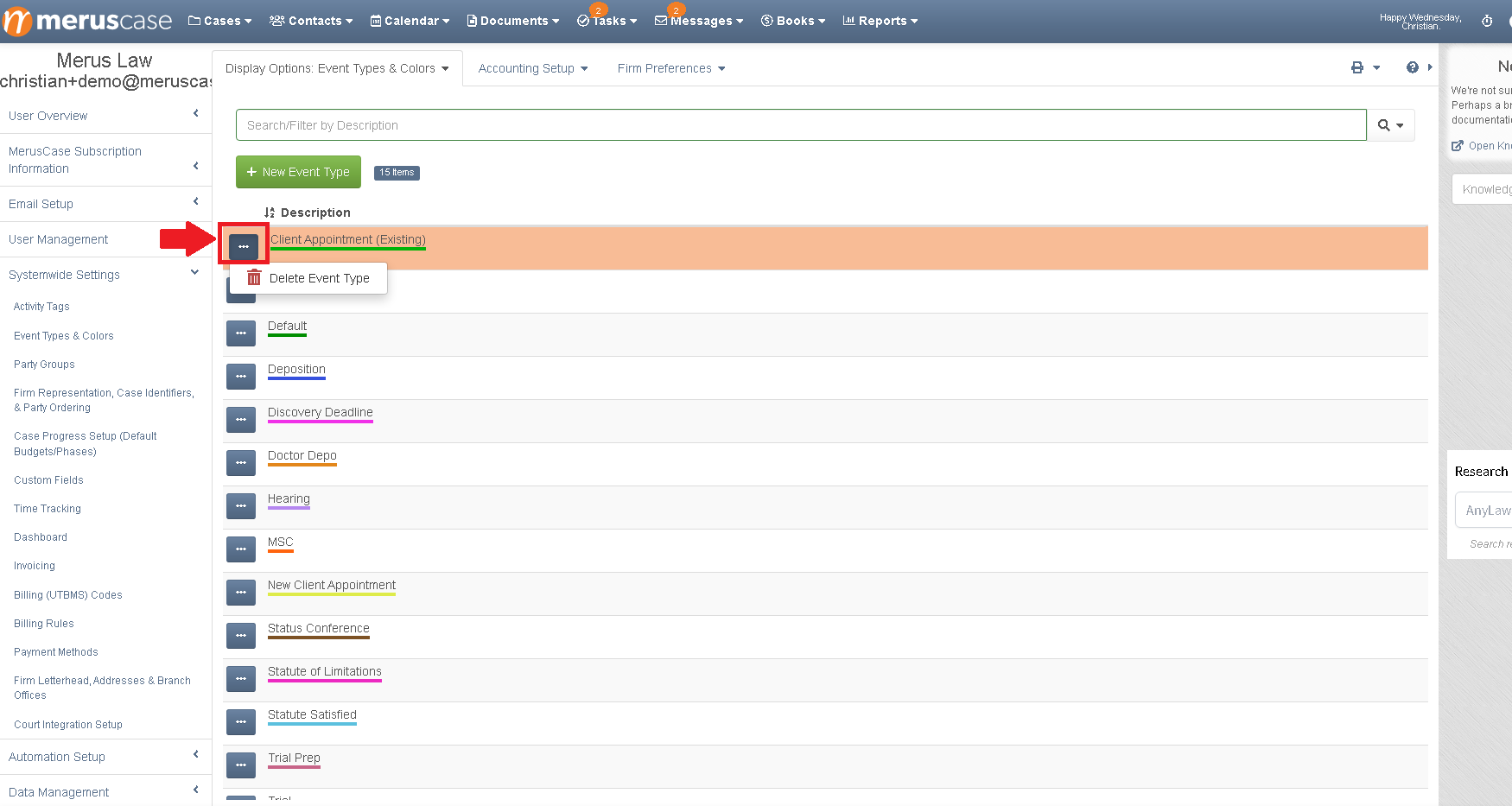Open the Deposition event type
Image resolution: width=1512 pixels, height=806 pixels.
click(x=296, y=369)
